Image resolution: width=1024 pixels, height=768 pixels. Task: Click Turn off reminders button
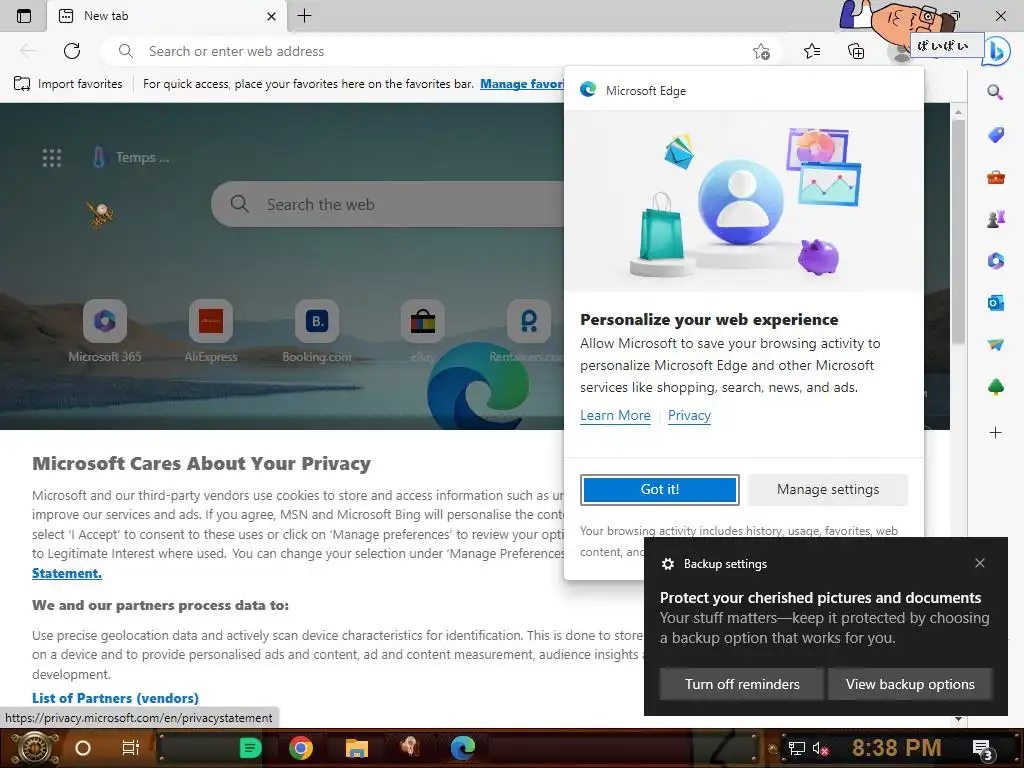pyautogui.click(x=742, y=684)
